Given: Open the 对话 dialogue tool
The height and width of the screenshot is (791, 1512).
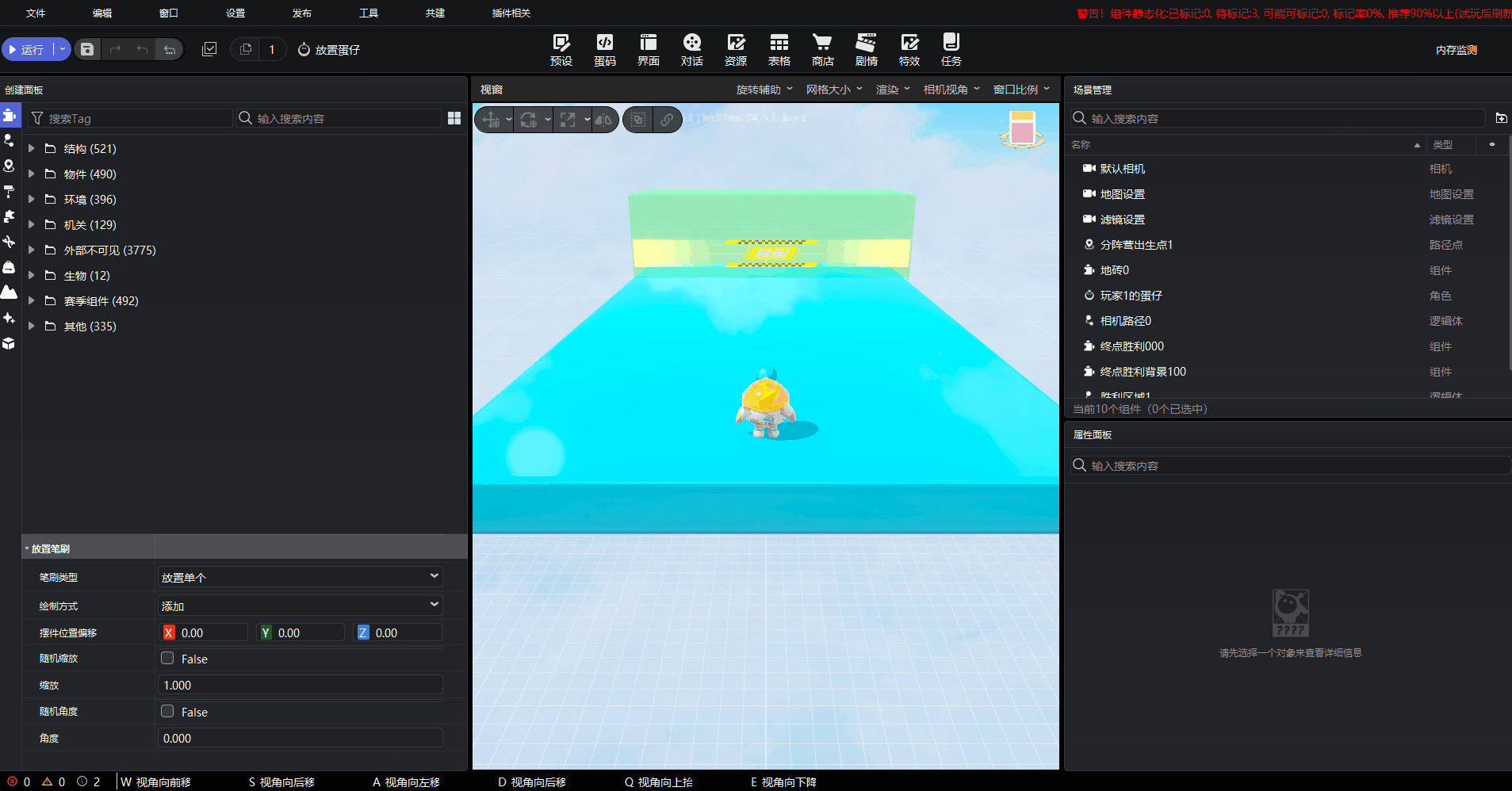Looking at the screenshot, I should pyautogui.click(x=691, y=49).
